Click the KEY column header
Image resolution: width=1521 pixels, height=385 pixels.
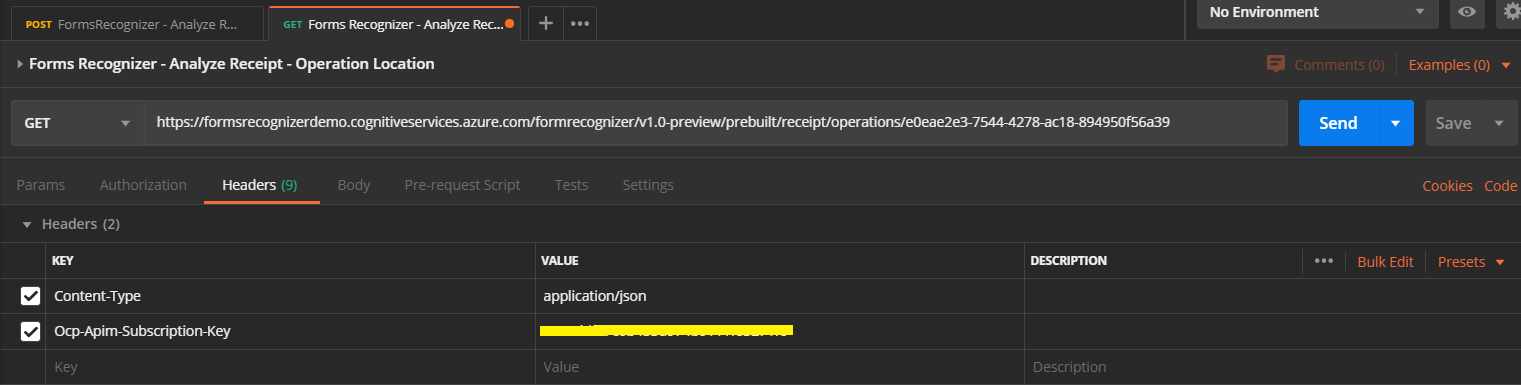tap(63, 261)
